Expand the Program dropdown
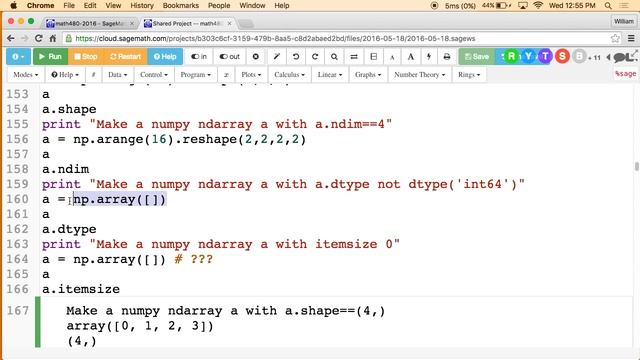 tap(196, 75)
